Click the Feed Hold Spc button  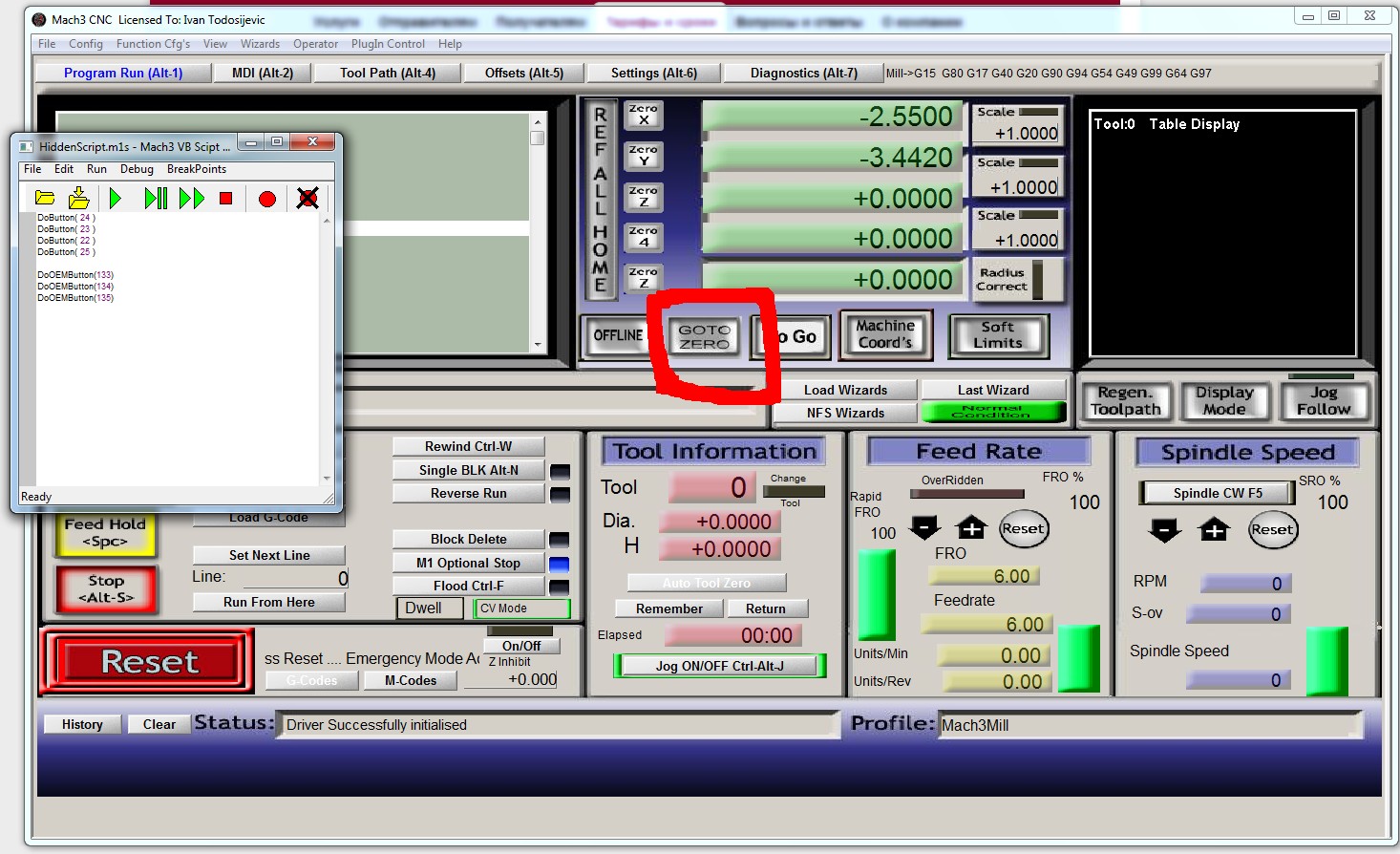coord(105,533)
